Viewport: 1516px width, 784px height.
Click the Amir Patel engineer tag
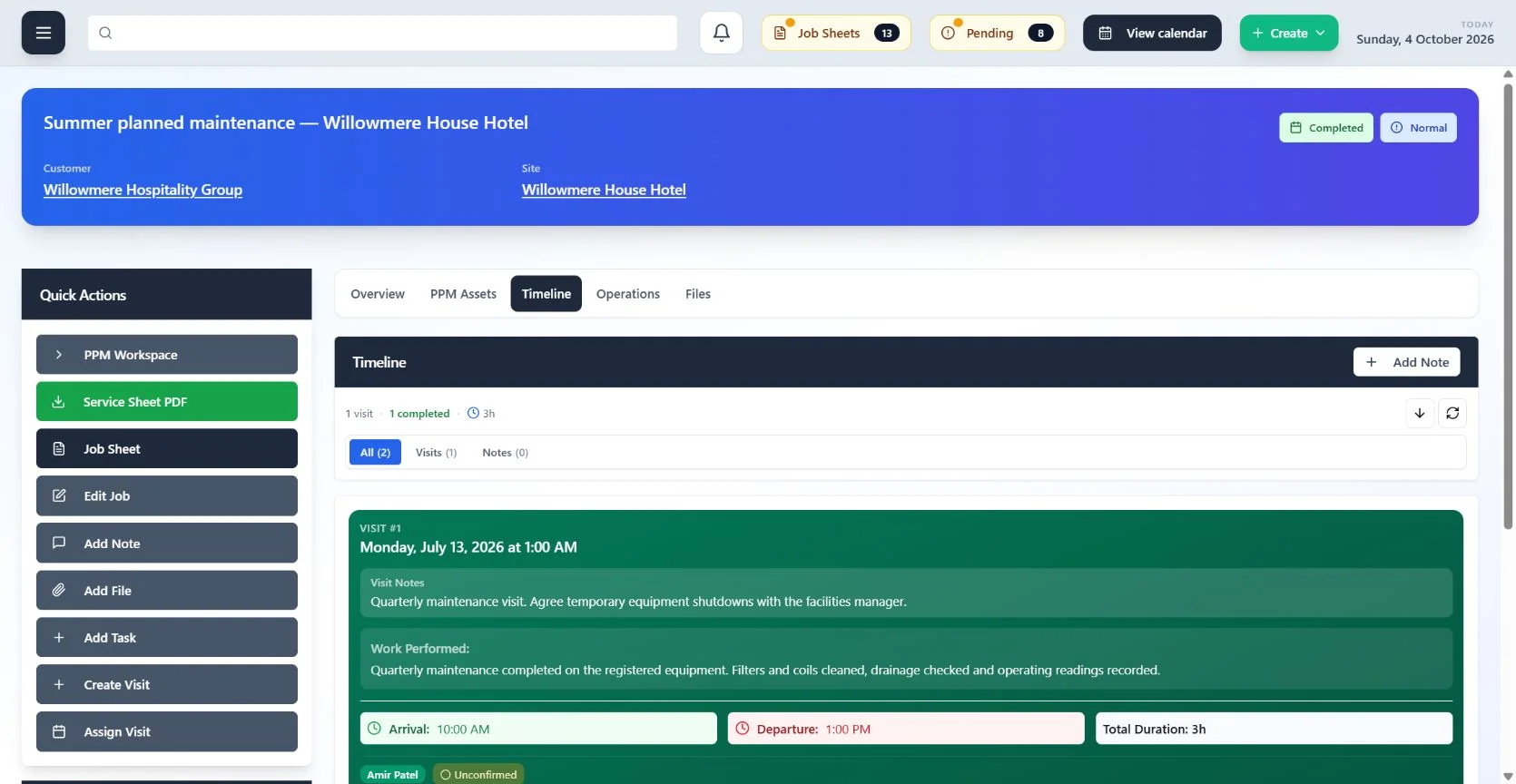pos(392,775)
